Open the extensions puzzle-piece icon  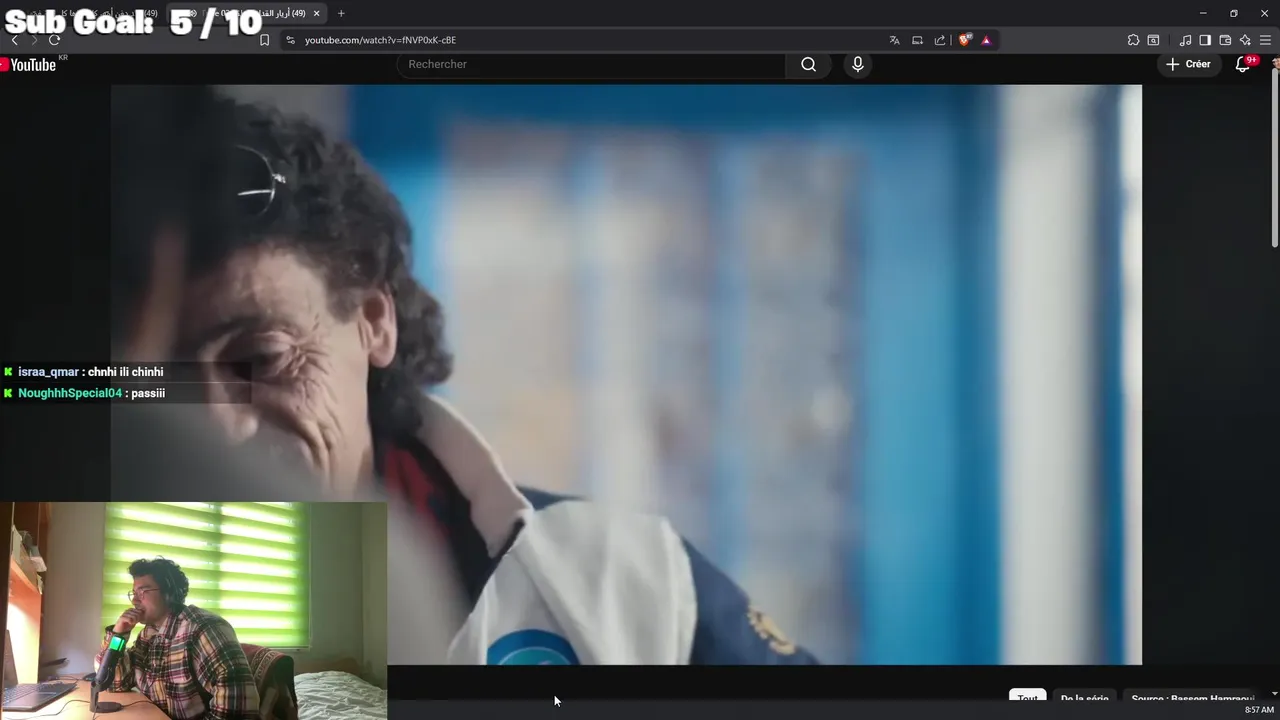(1133, 40)
